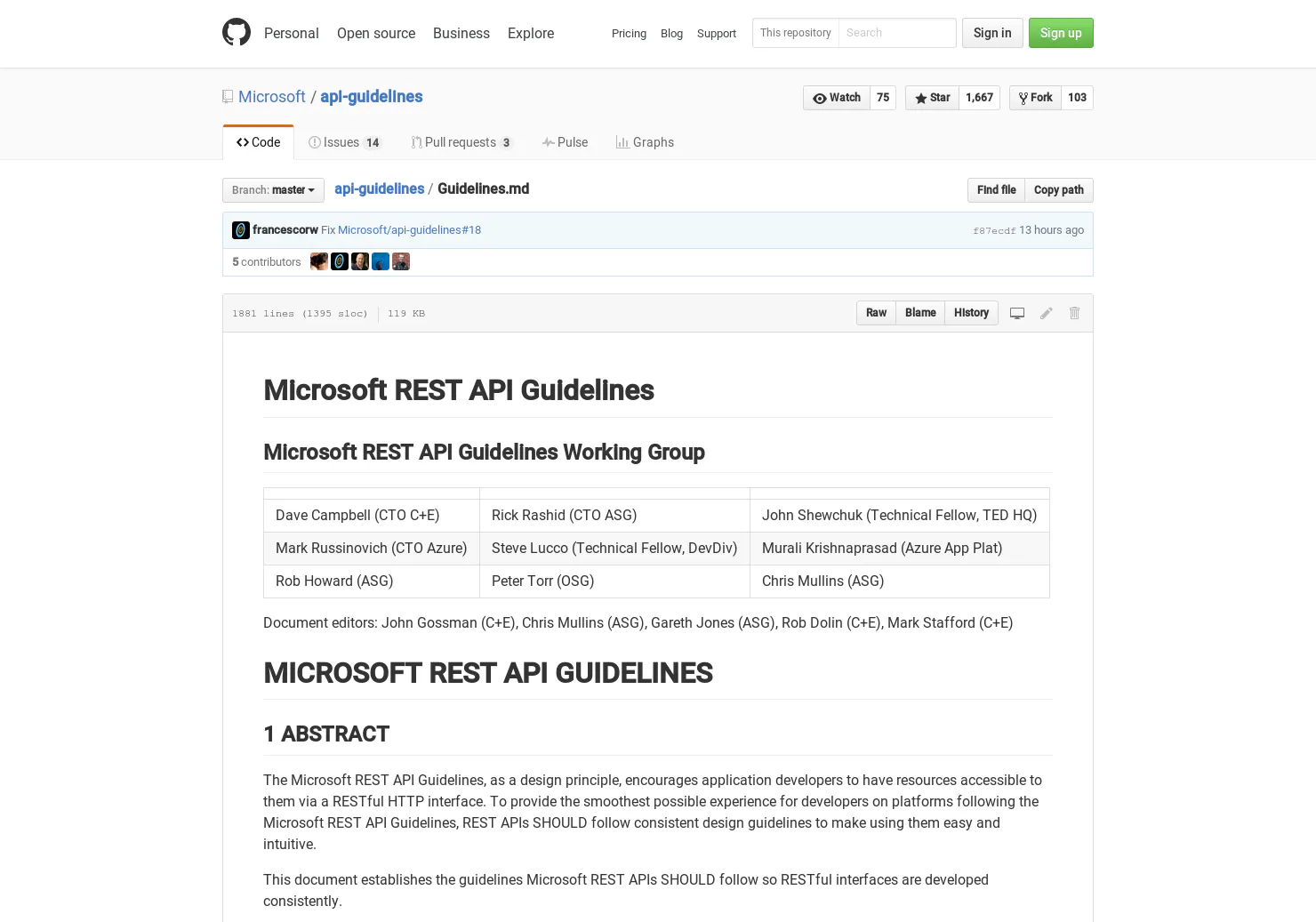View the 103 forks count
The width and height of the screenshot is (1316, 922).
click(x=1077, y=98)
